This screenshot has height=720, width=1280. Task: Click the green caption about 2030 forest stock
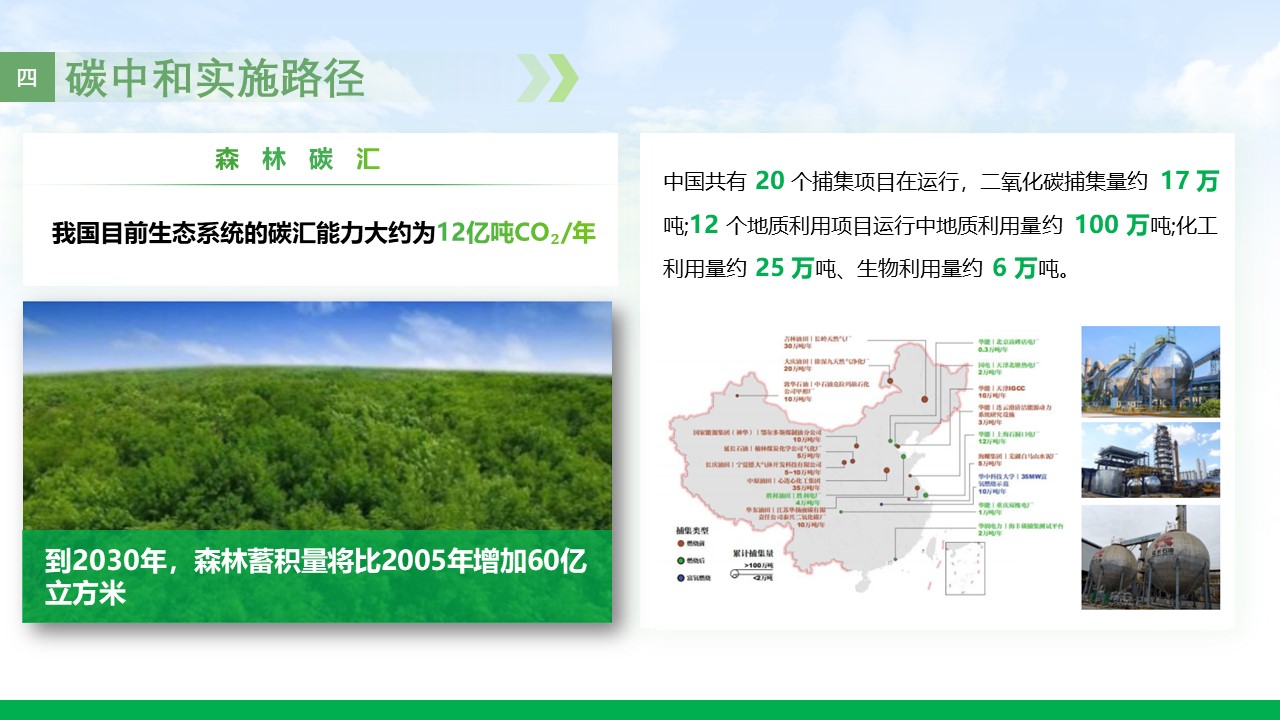(x=317, y=576)
